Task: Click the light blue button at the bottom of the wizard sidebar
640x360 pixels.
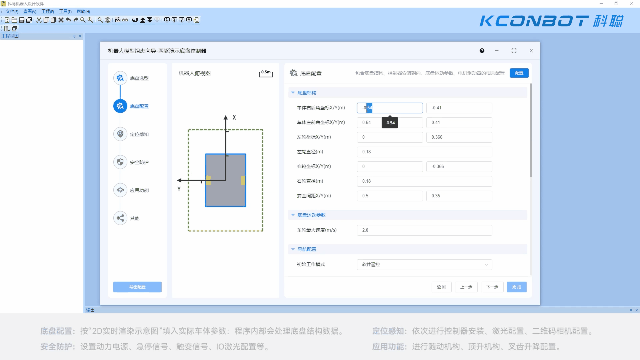Action: click(137, 287)
